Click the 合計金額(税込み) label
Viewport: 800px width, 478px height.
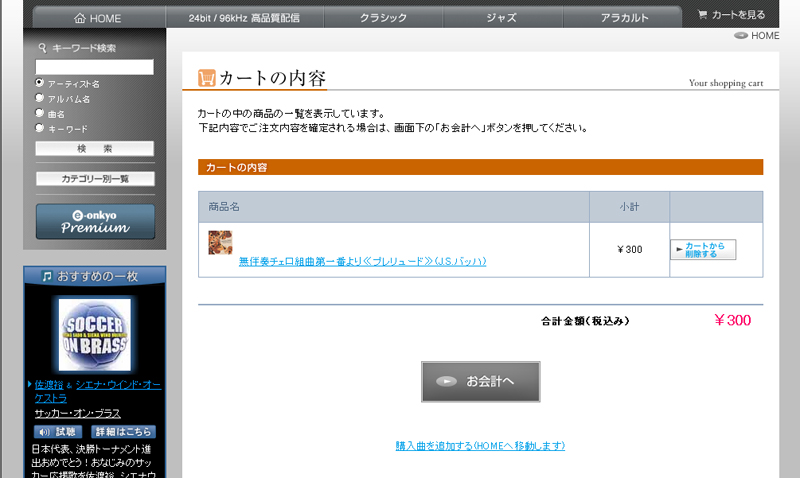(x=585, y=321)
